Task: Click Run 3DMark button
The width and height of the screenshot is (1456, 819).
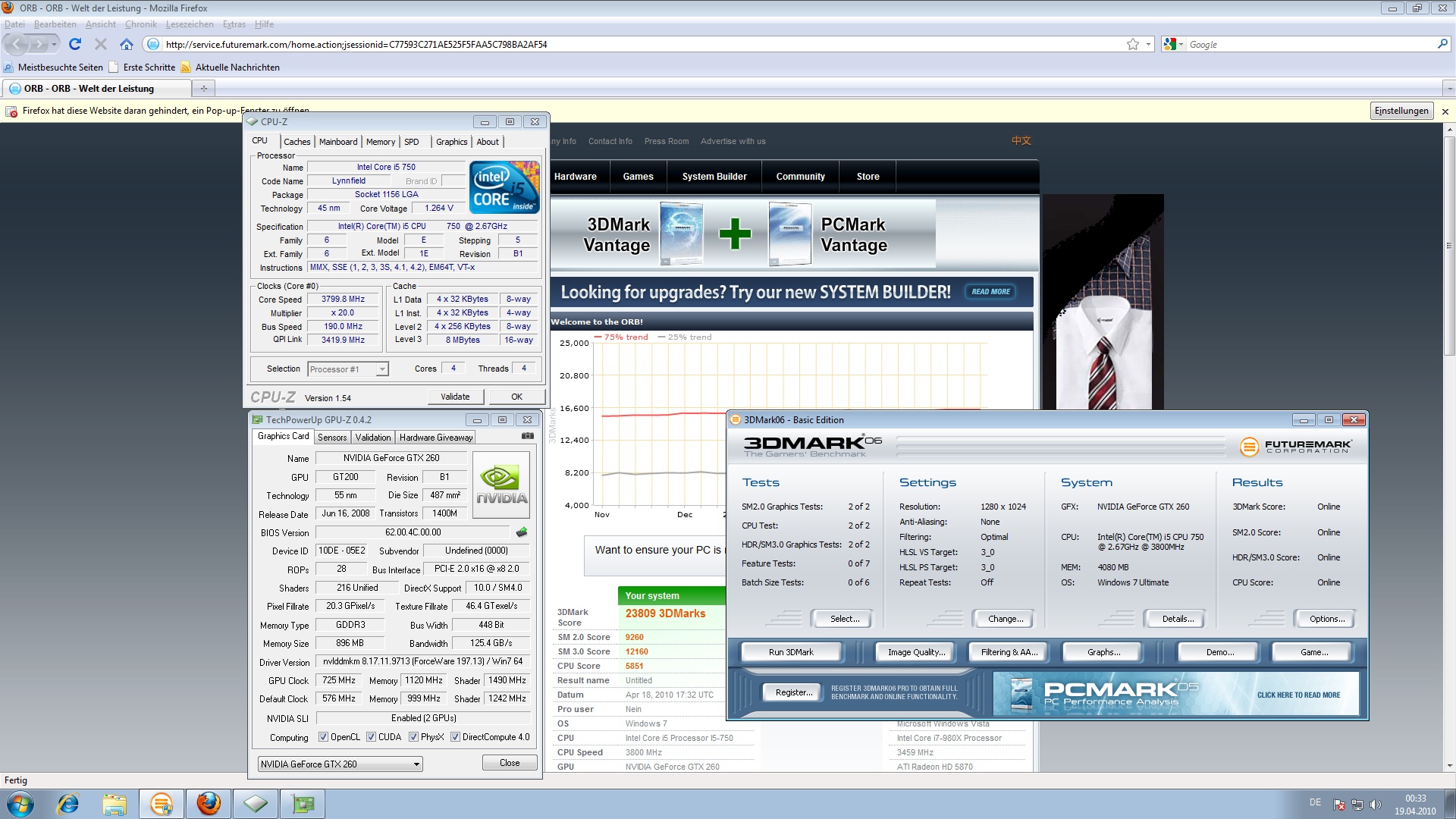Action: pyautogui.click(x=791, y=652)
